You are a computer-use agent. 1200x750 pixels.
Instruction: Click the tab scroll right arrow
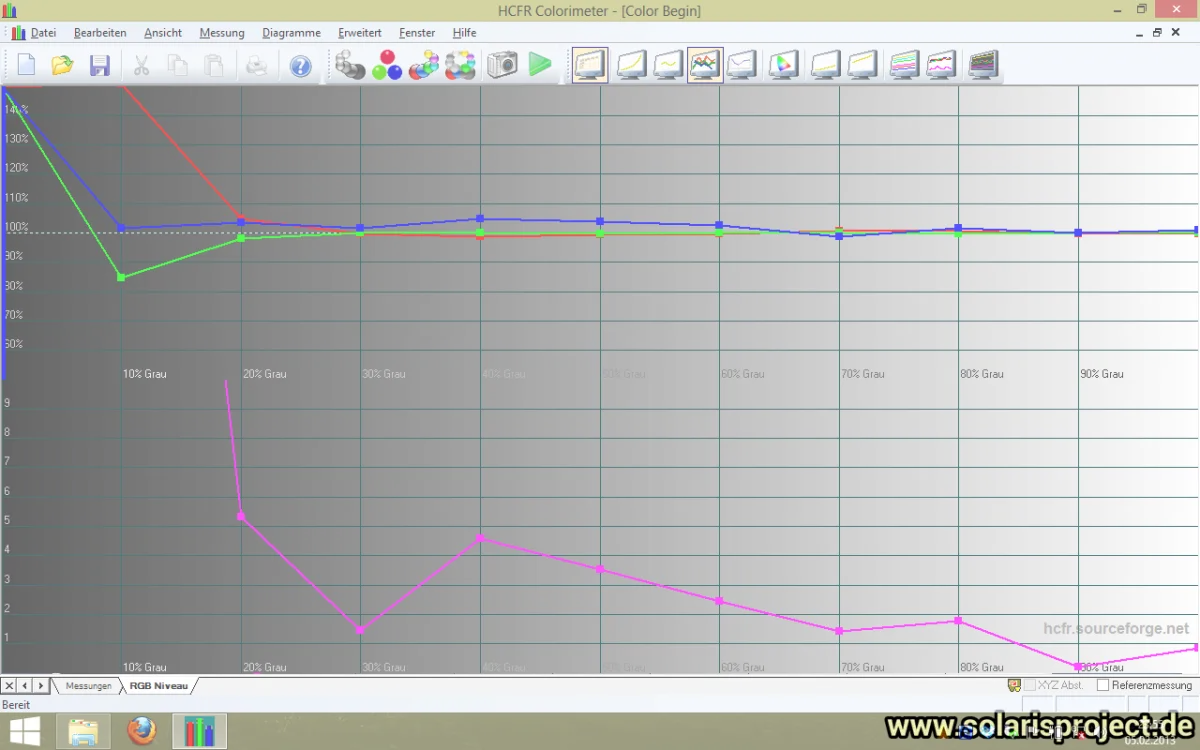coord(41,685)
